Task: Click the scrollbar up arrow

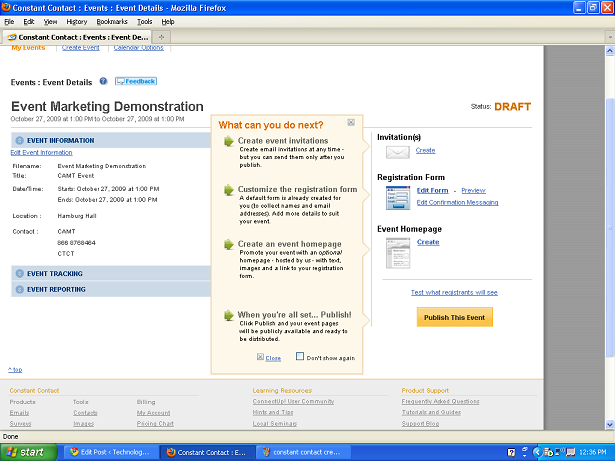Action: (610, 51)
